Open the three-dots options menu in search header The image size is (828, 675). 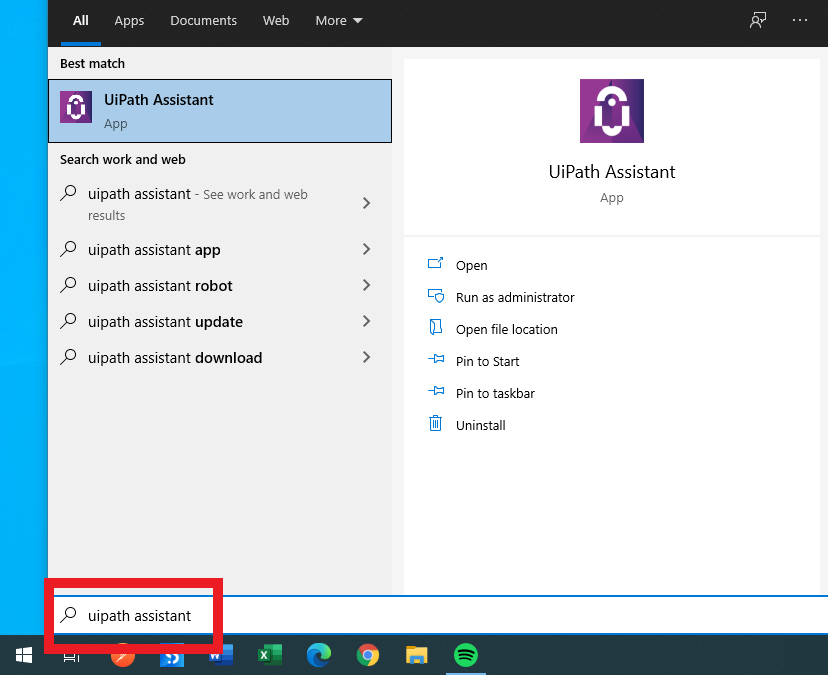point(799,20)
